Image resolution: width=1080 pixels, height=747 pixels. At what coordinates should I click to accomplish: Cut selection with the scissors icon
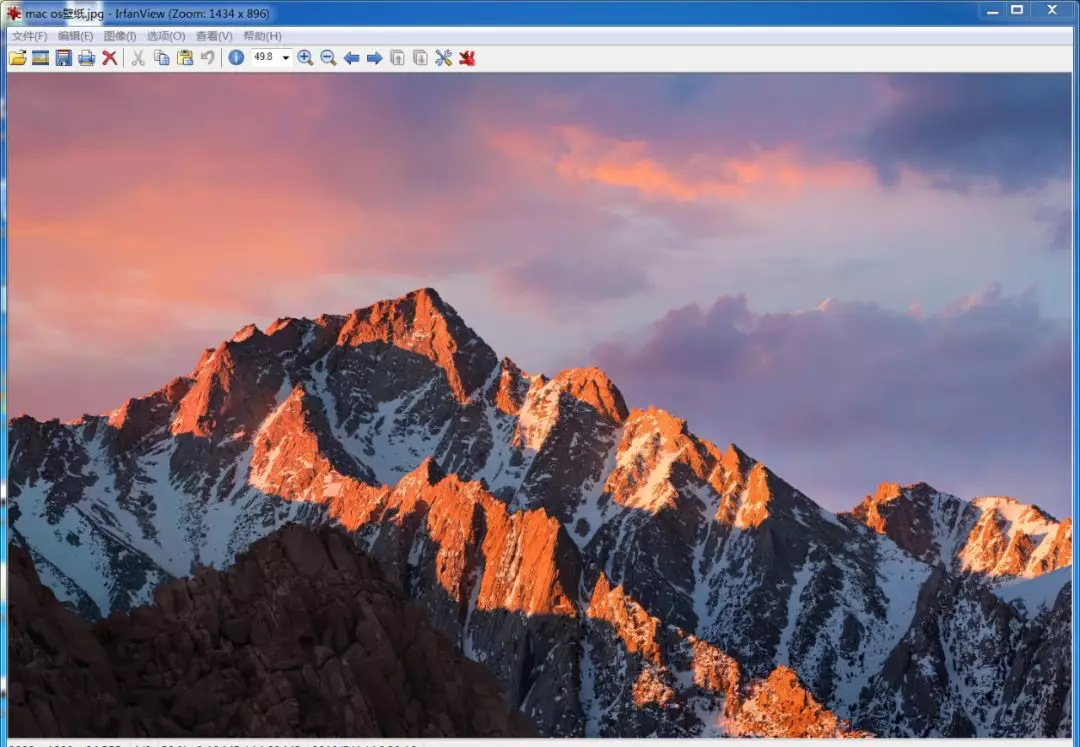pos(138,58)
